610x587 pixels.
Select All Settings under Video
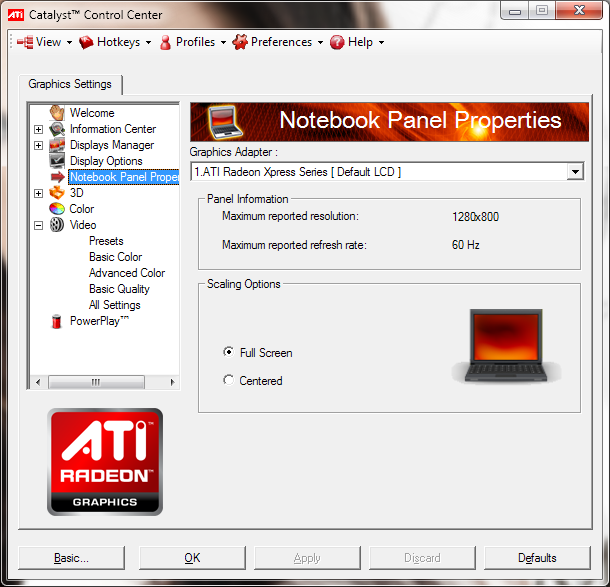pyautogui.click(x=115, y=305)
